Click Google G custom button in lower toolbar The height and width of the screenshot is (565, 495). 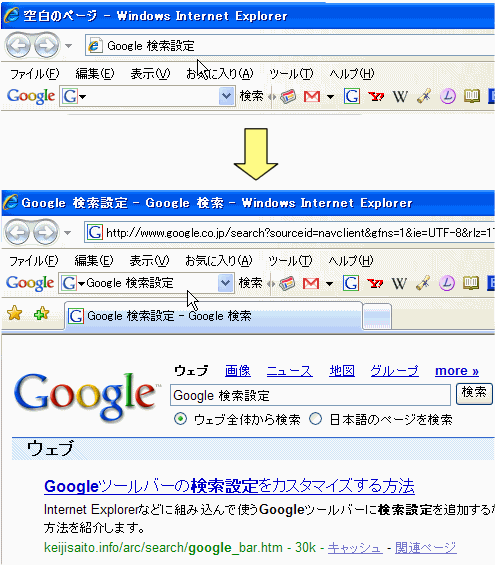point(351,283)
